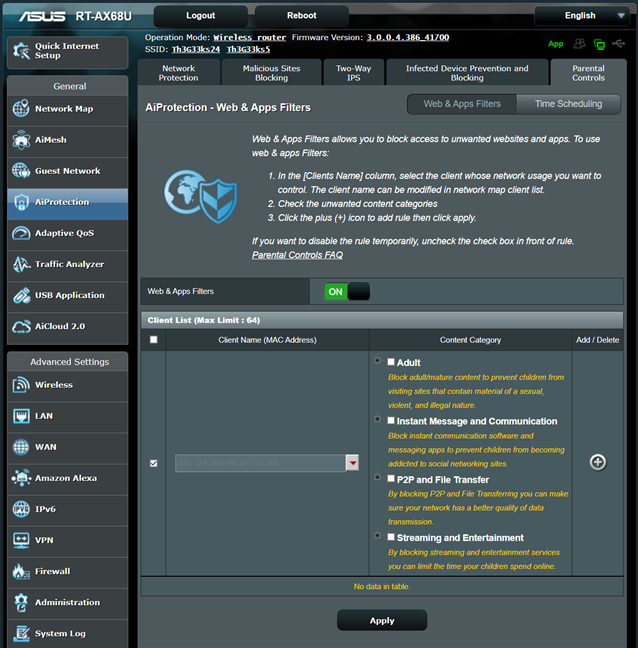638x648 pixels.
Task: Open the client name dropdown arrow
Action: [352, 463]
